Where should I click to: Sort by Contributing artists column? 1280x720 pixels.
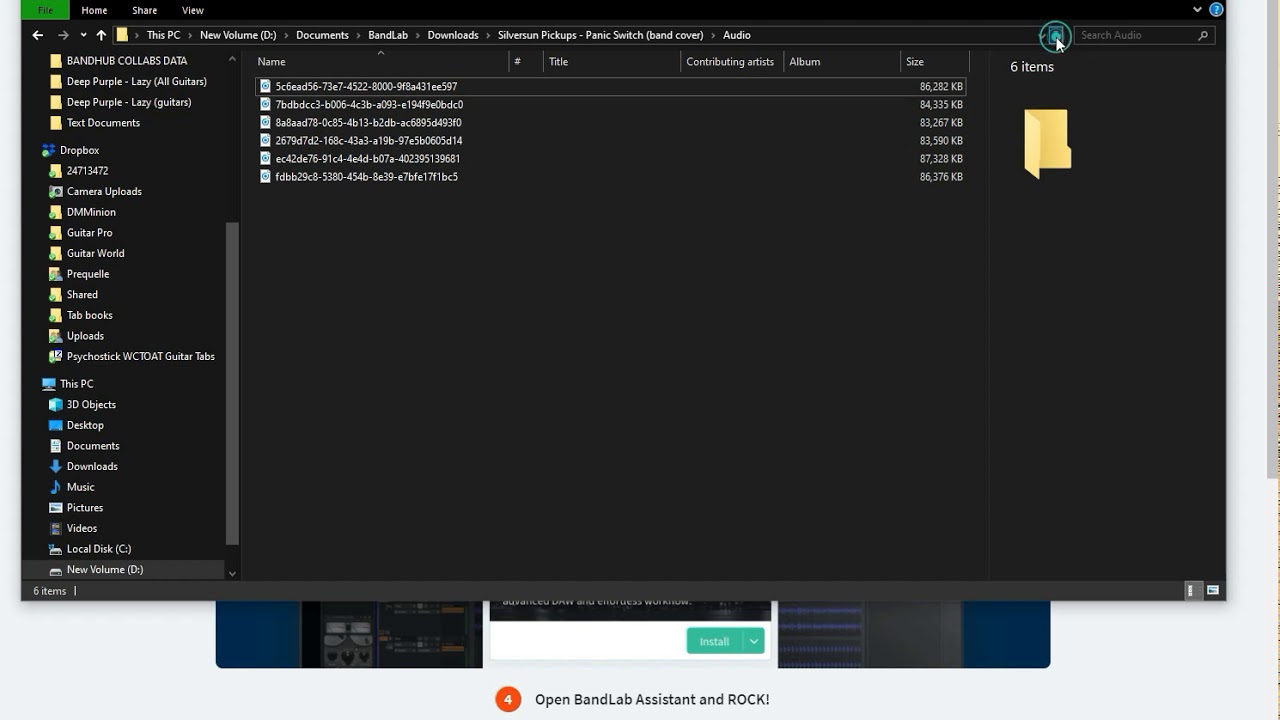(731, 62)
